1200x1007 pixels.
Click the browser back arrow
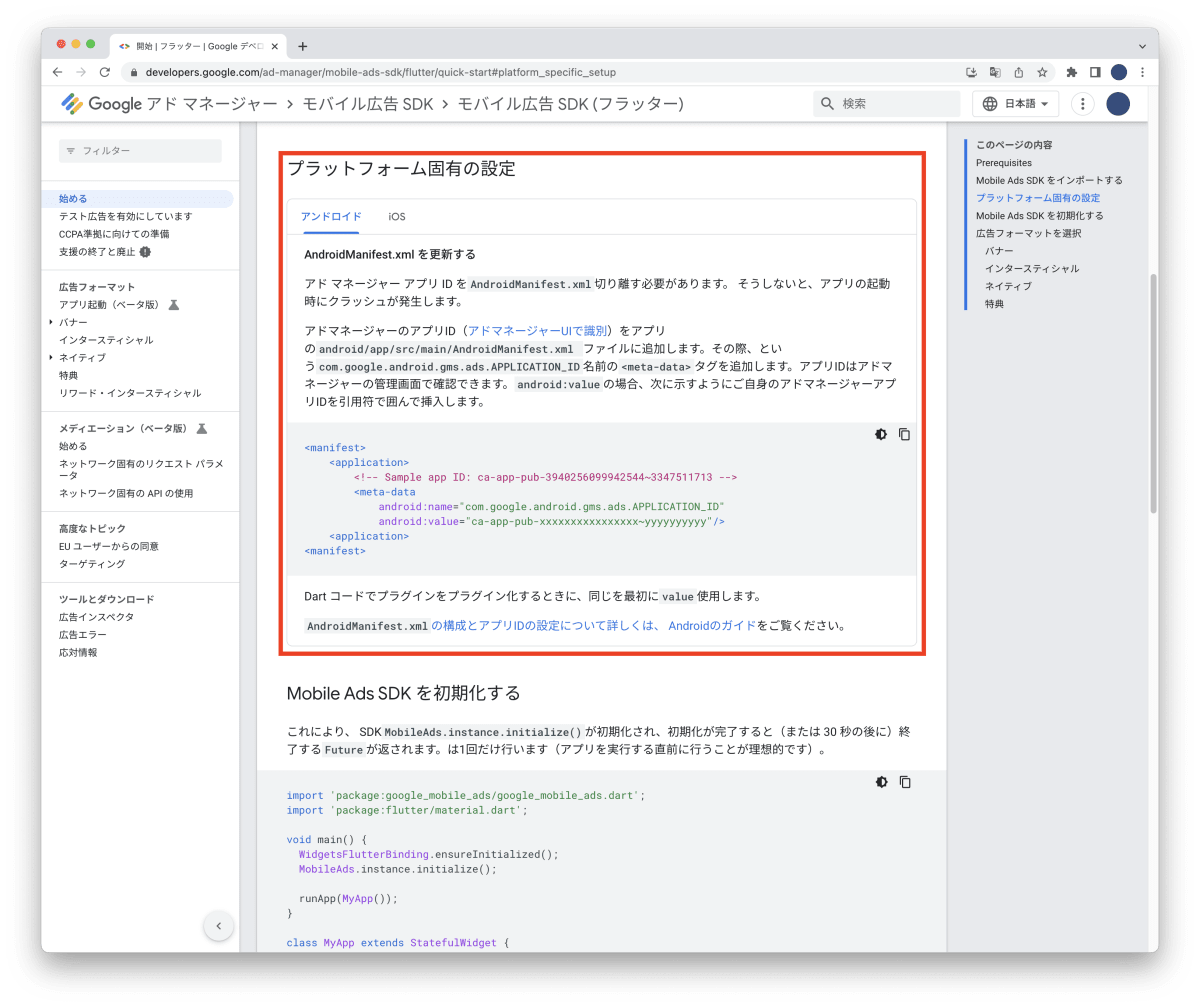57,72
